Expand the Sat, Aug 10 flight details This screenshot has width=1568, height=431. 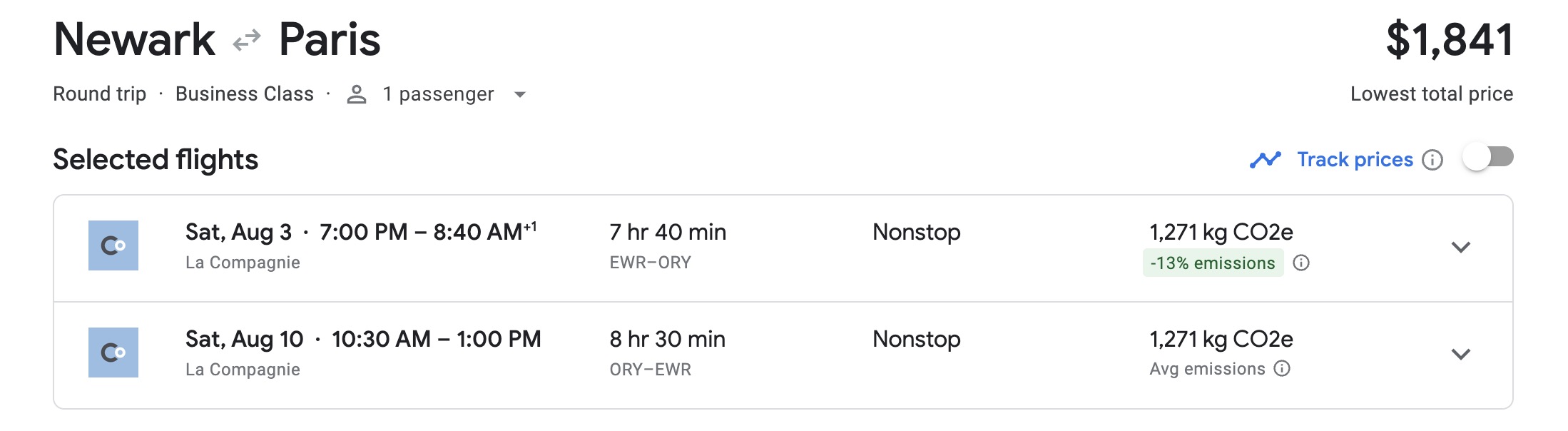pos(1460,354)
